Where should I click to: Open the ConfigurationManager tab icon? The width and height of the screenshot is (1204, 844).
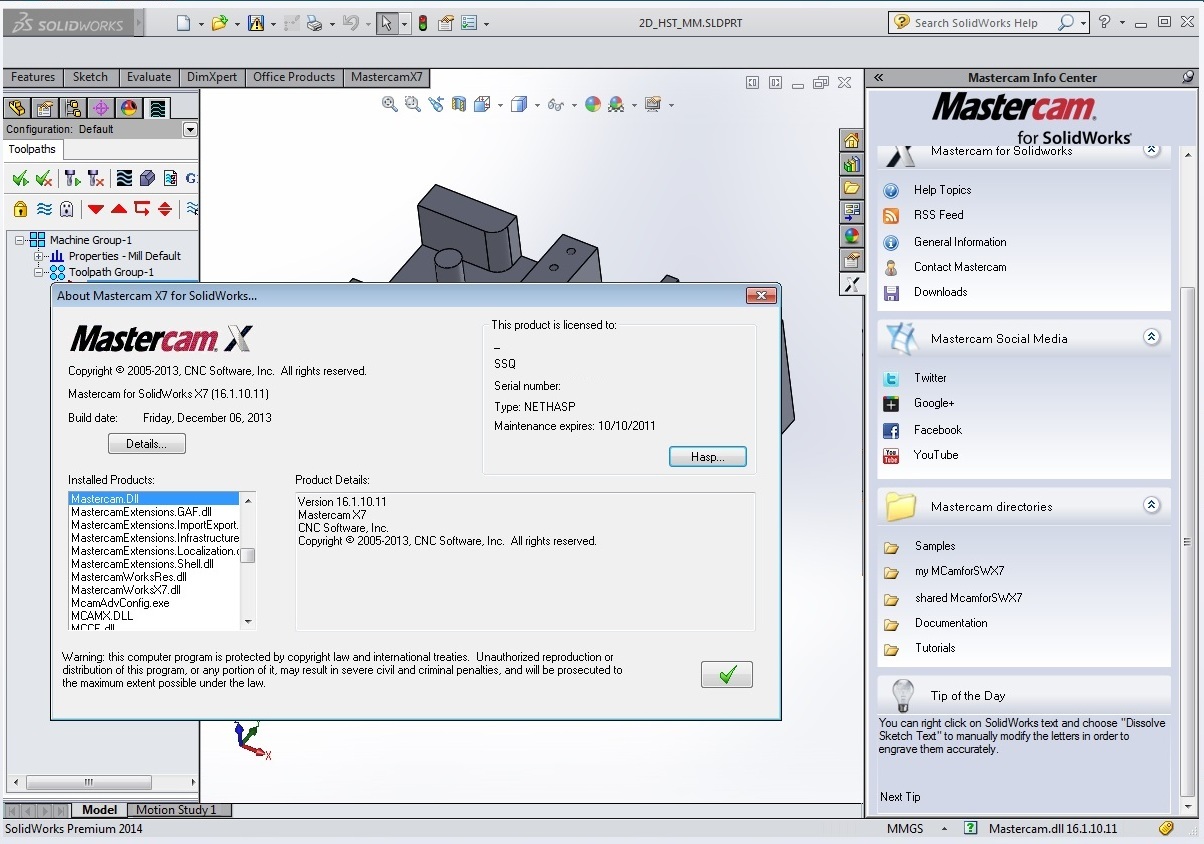coord(72,108)
